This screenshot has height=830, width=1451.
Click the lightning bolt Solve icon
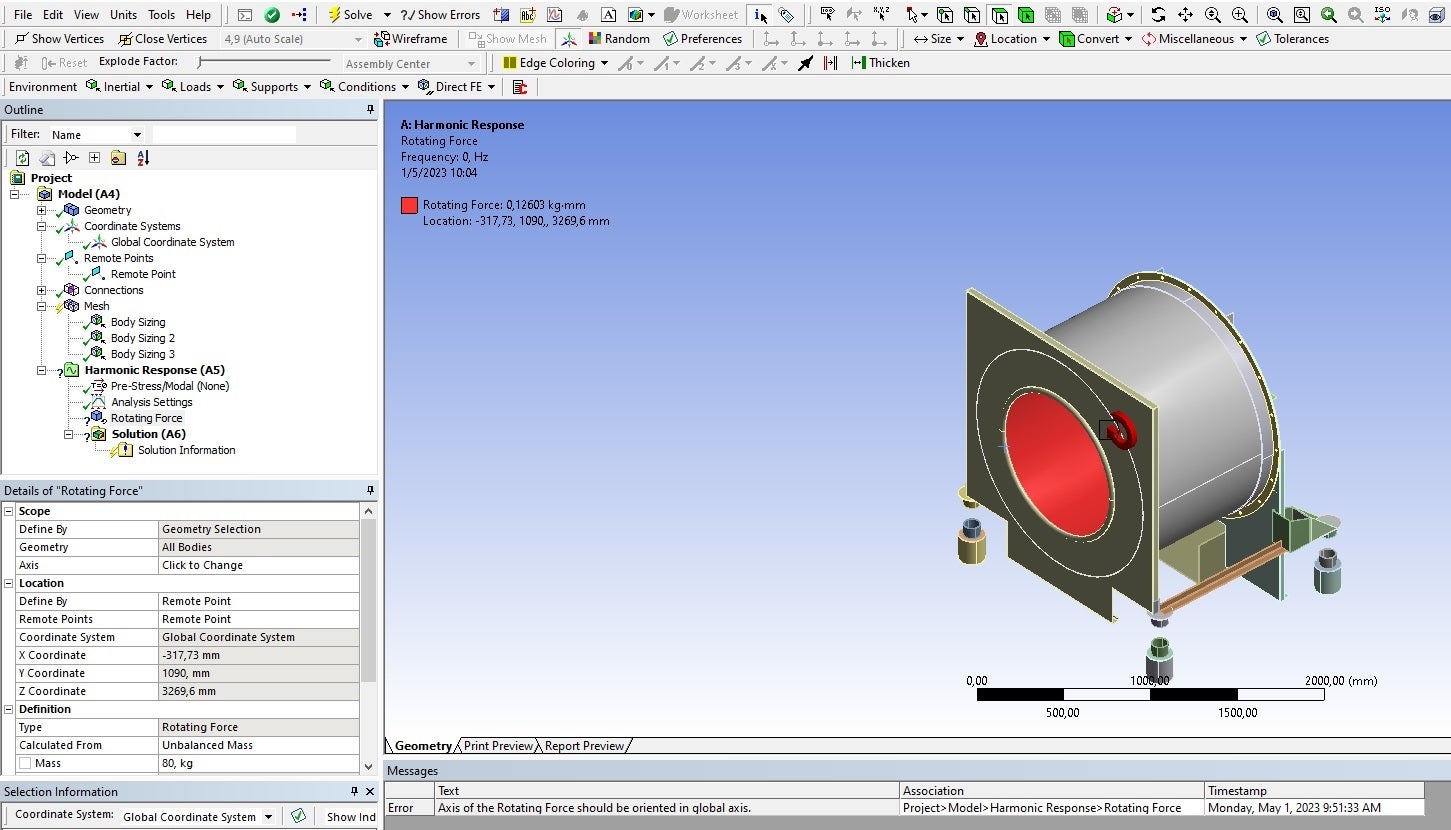(x=334, y=15)
